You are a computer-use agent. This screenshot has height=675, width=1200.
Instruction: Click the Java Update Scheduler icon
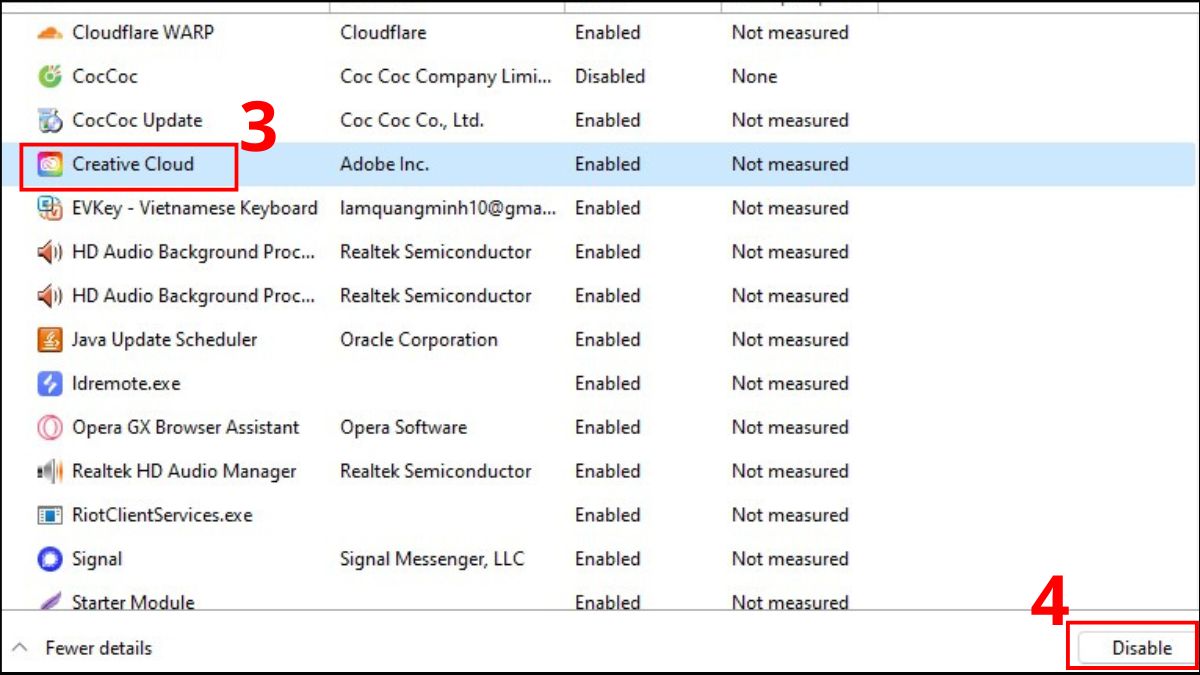[49, 340]
